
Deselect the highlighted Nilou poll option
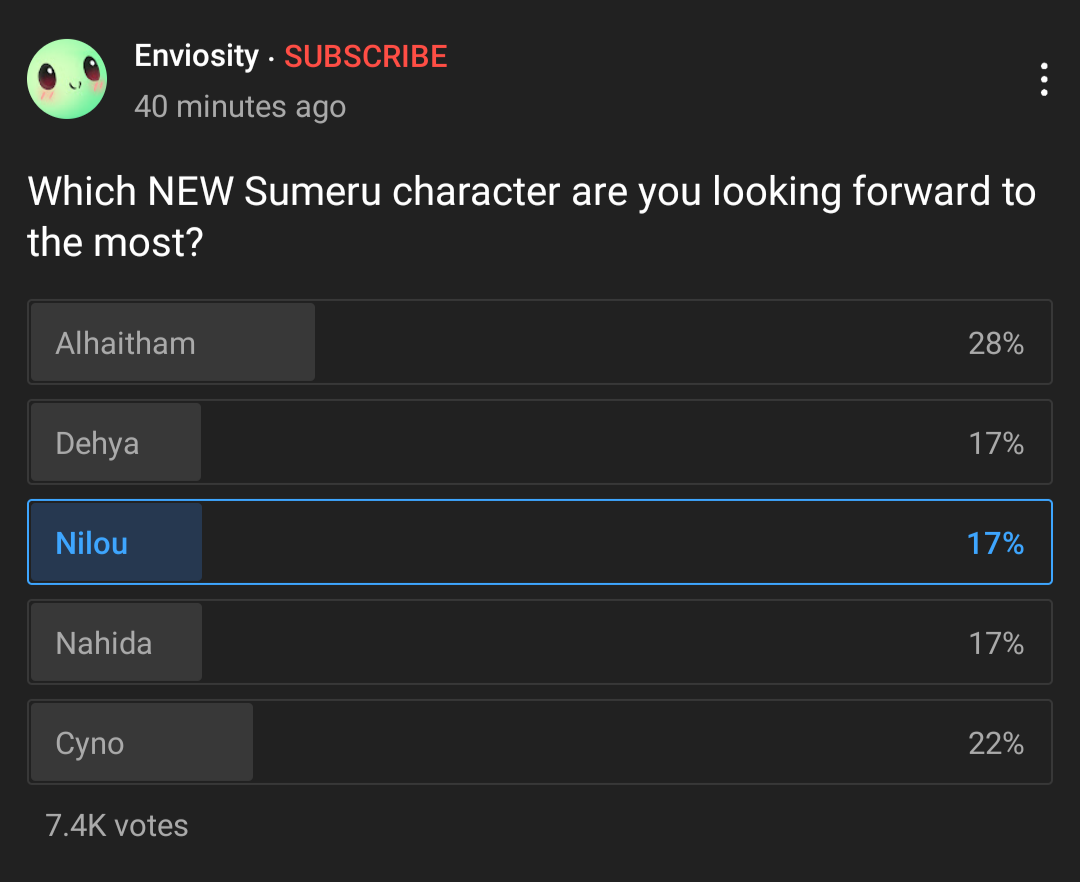point(540,542)
